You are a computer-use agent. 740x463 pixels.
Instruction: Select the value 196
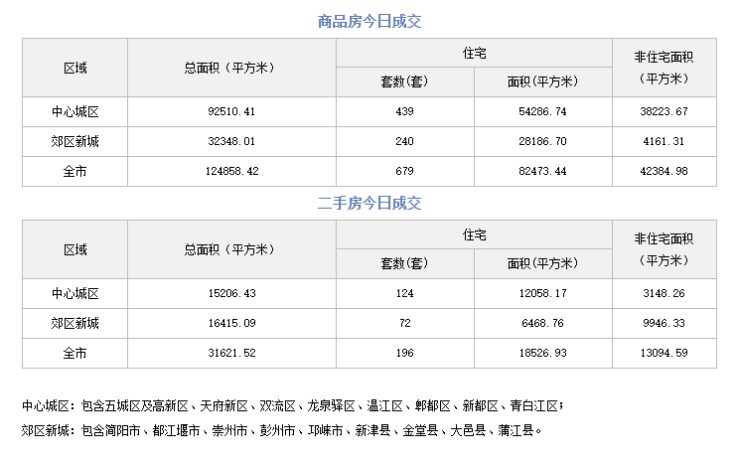point(404,353)
